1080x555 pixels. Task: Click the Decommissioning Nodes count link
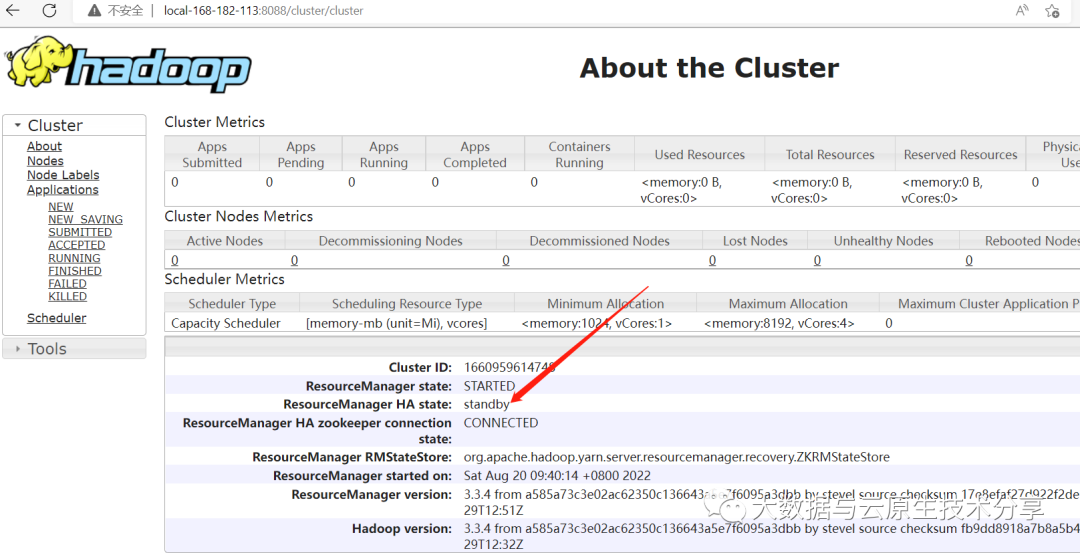pos(294,260)
